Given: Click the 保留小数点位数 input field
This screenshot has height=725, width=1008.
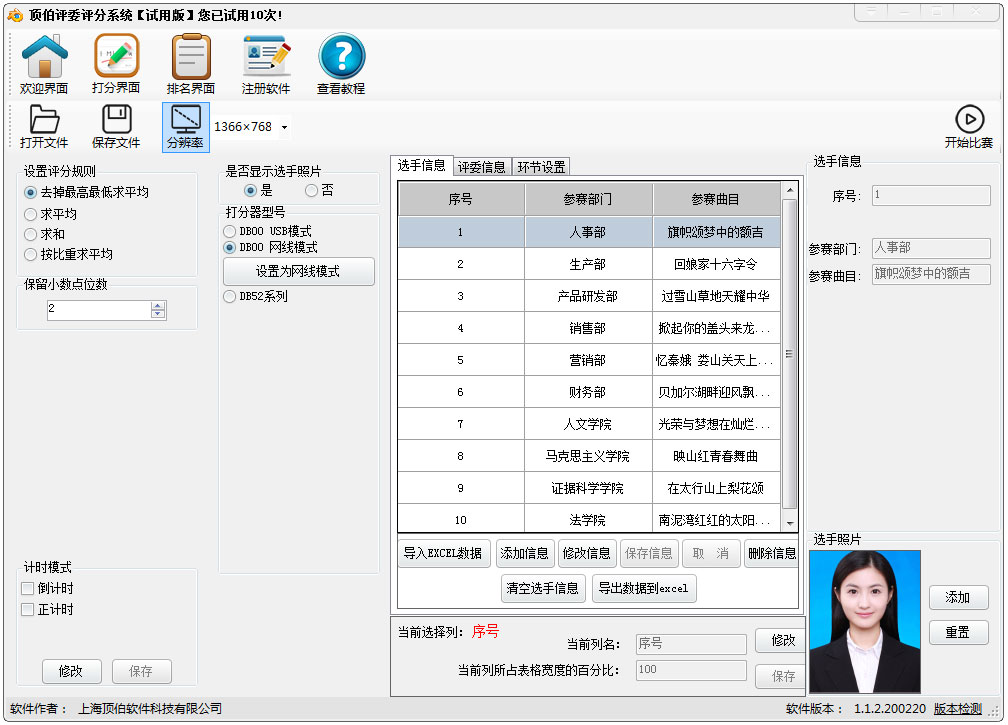Looking at the screenshot, I should pos(99,310).
